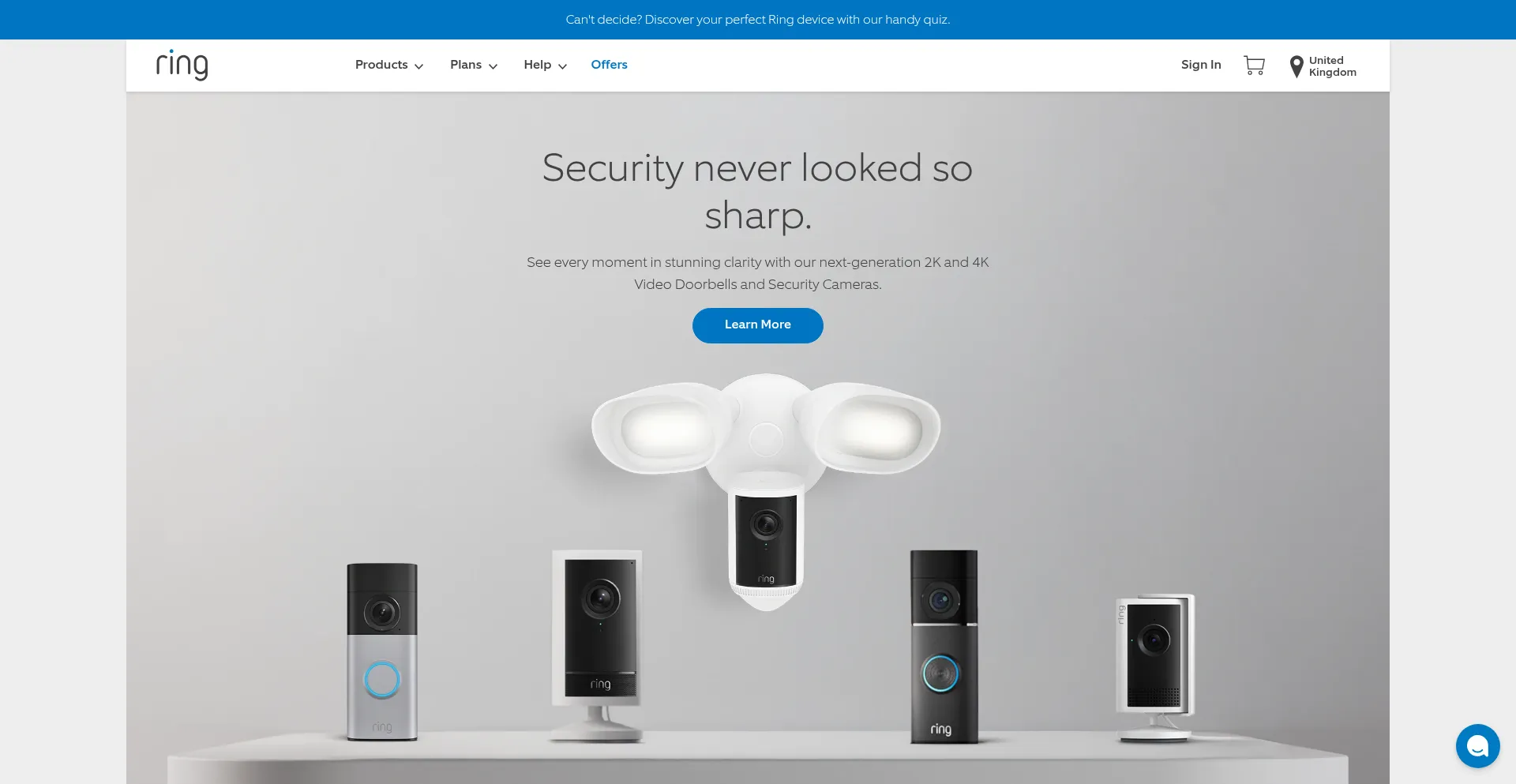Click the dark video doorbell with ring logo
1516x784 pixels.
[x=944, y=647]
